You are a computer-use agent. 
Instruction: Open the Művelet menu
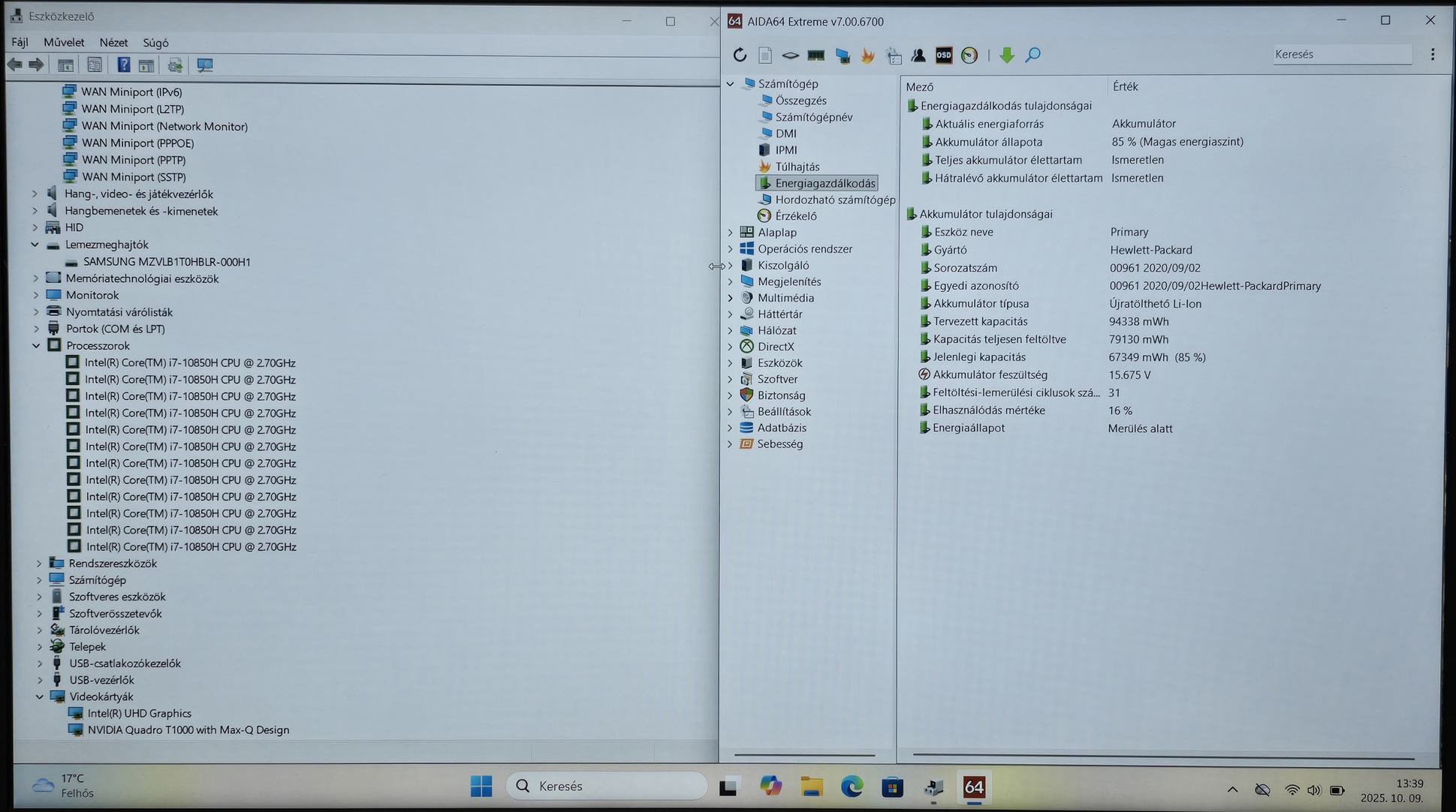[64, 43]
